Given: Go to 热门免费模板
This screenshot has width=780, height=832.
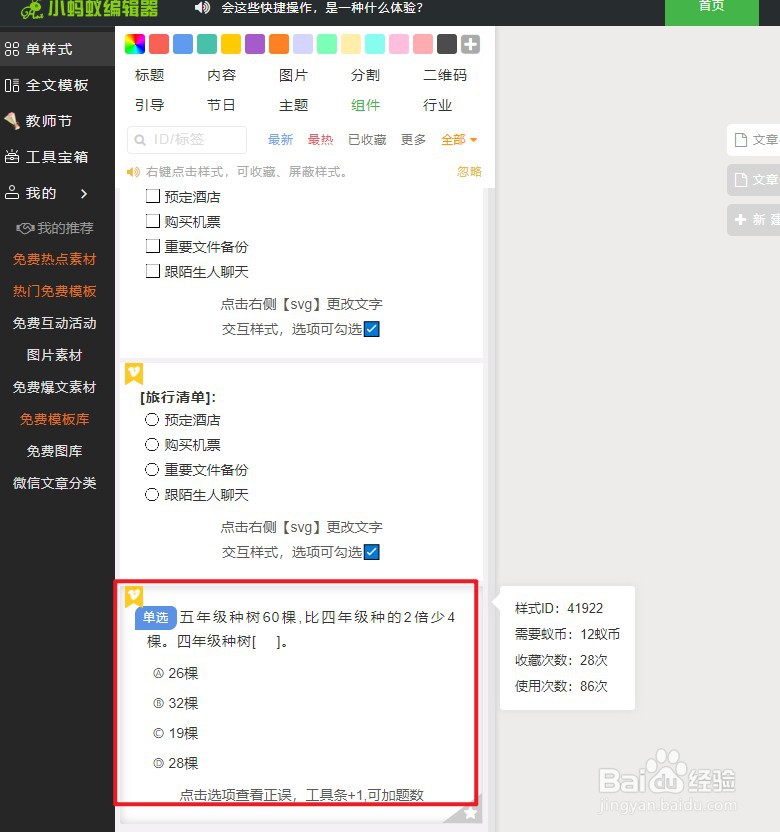Looking at the screenshot, I should pyautogui.click(x=55, y=291).
